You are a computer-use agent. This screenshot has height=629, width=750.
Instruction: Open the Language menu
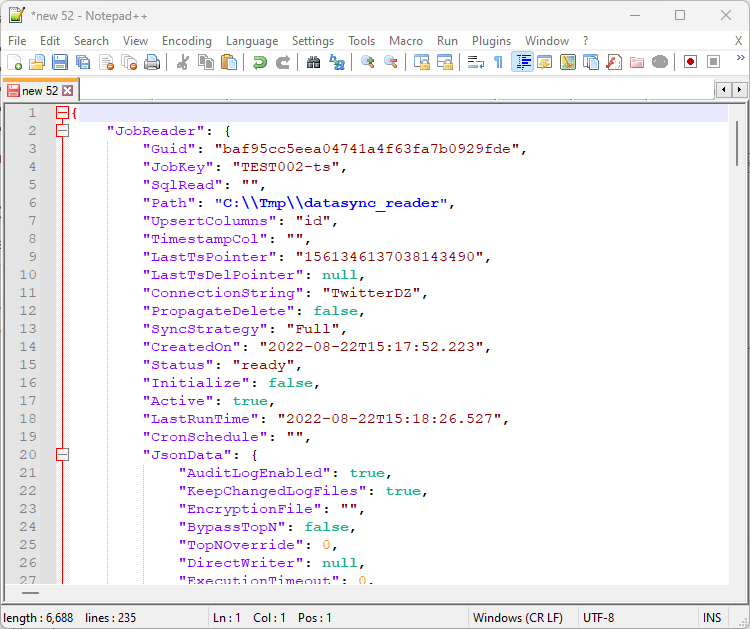click(252, 41)
